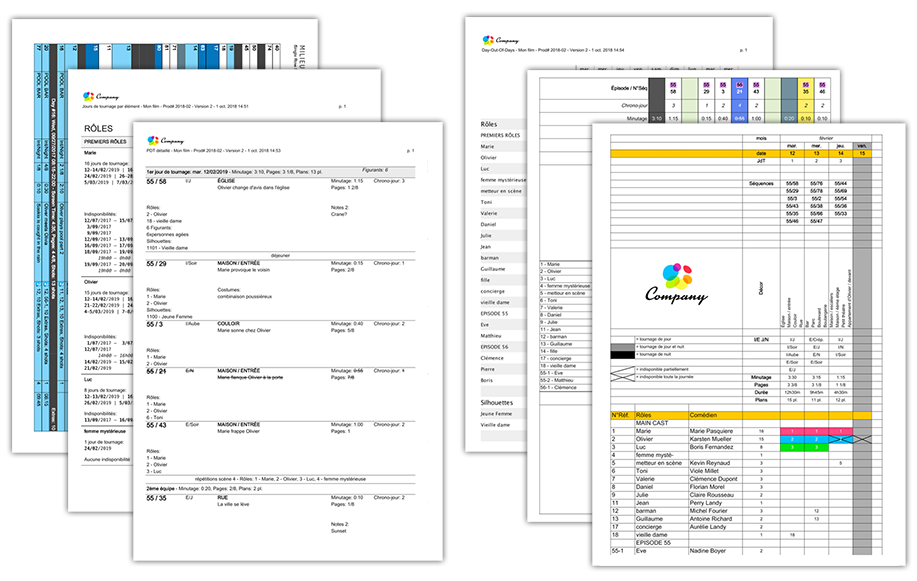Pick the black 'tournage de nuit' legend swatch
917x581 pixels.
tap(622, 355)
